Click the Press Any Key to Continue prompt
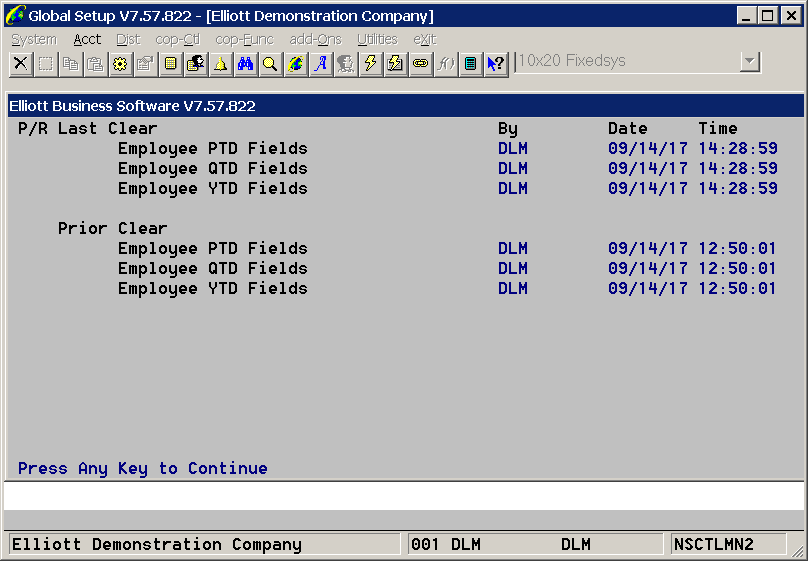The image size is (808, 561). click(143, 468)
